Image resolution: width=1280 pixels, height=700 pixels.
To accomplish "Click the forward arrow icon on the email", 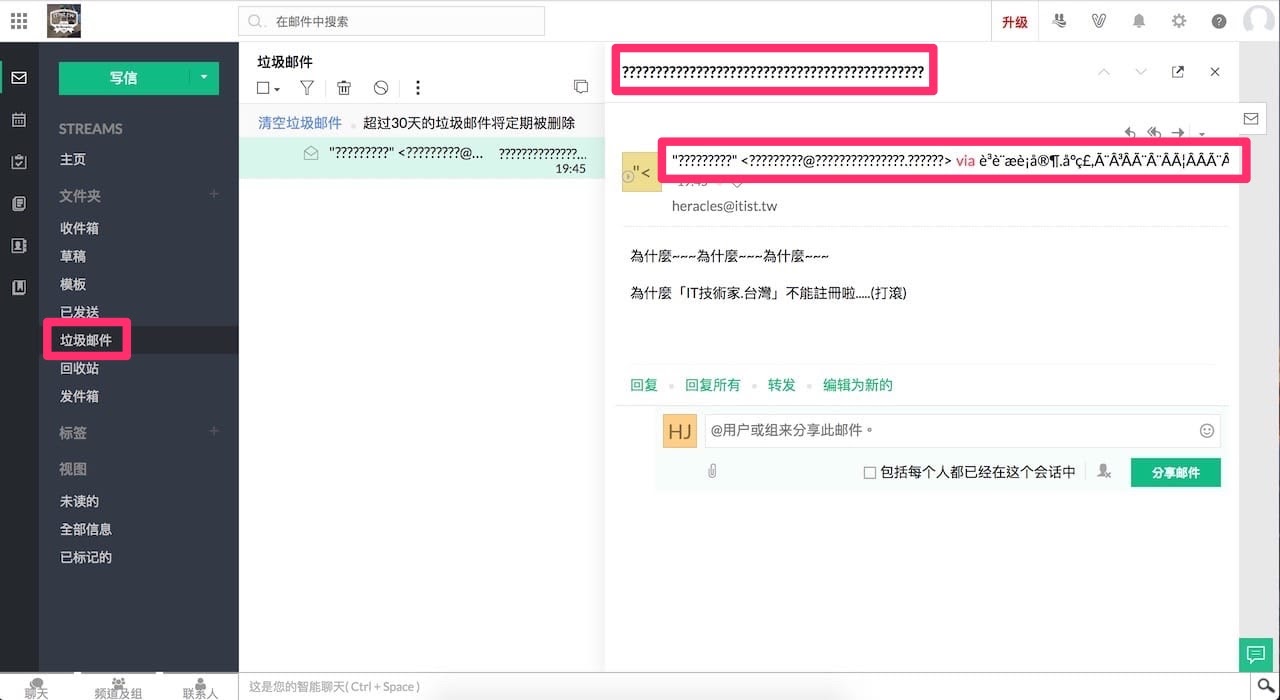I will coord(1178,132).
